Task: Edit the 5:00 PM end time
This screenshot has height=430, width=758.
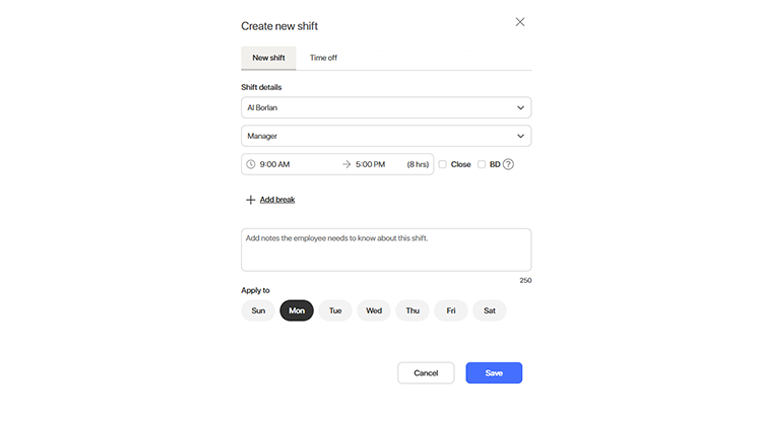Action: [x=370, y=164]
